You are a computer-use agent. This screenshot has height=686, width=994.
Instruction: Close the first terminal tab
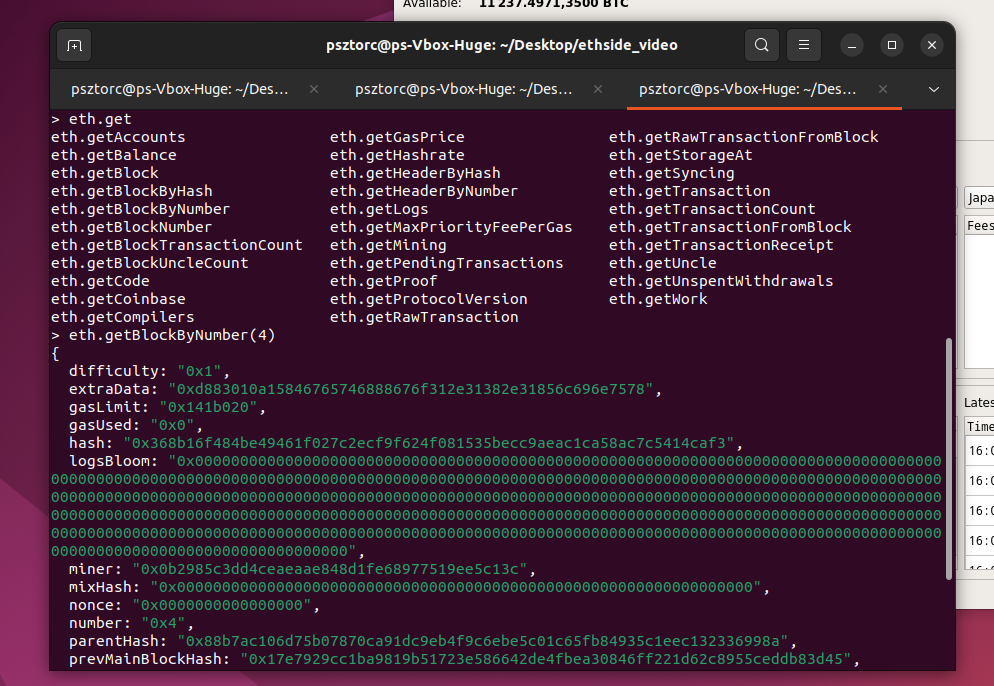click(314, 89)
